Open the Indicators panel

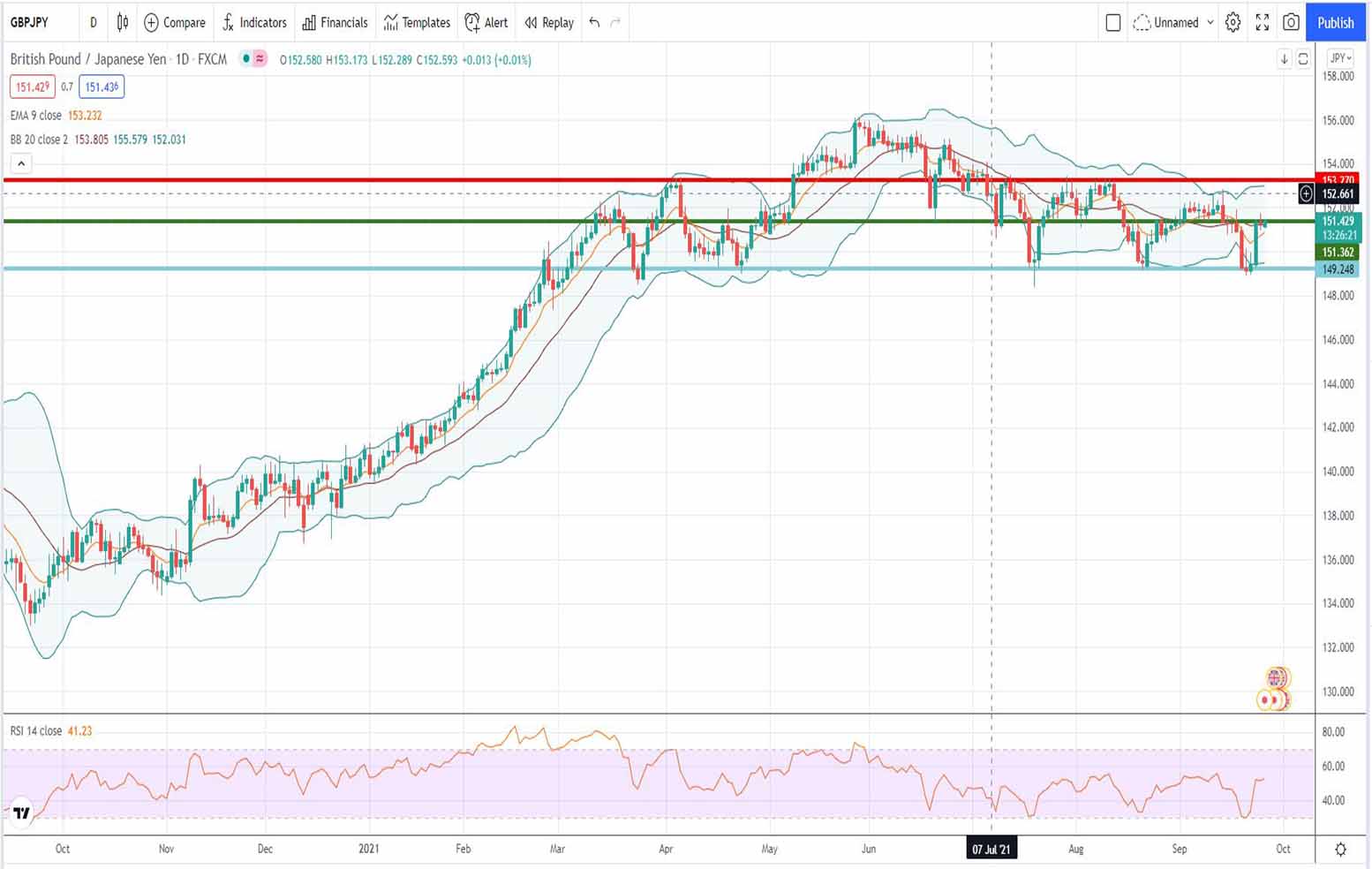pos(254,23)
